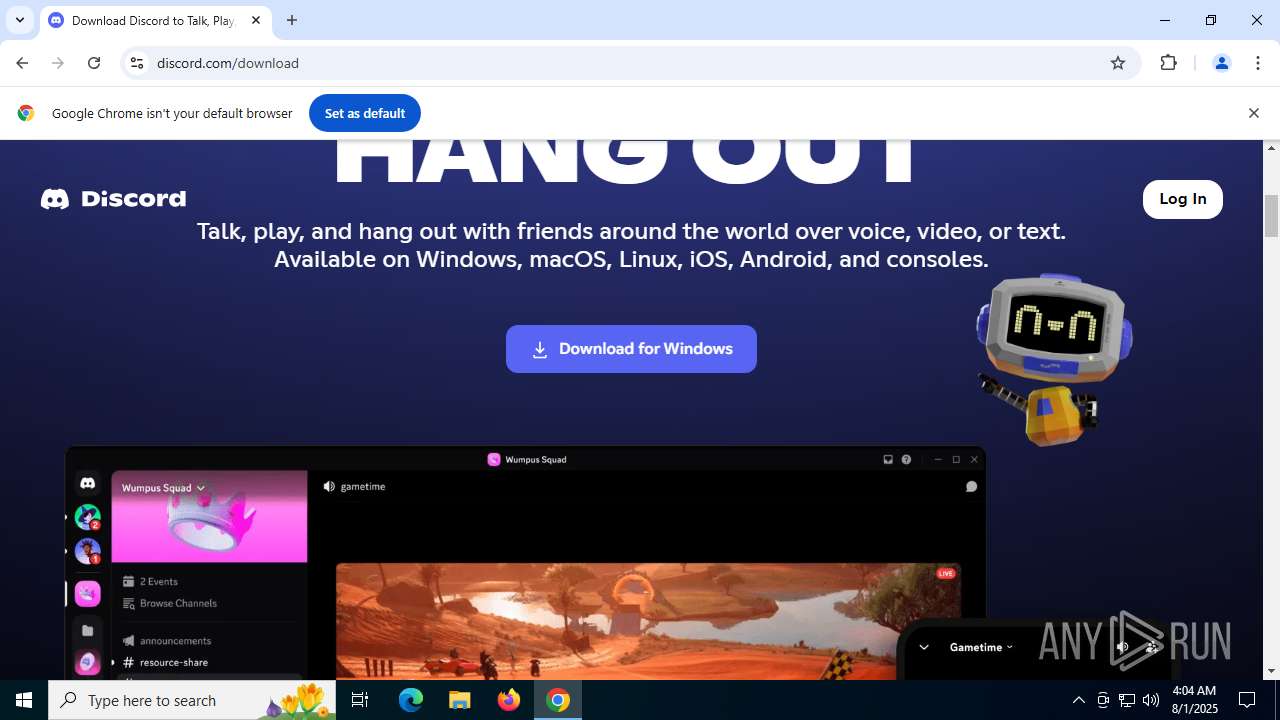Click Browse Channels in the preview sidebar
Screen dimensions: 1280x720
coord(169,603)
